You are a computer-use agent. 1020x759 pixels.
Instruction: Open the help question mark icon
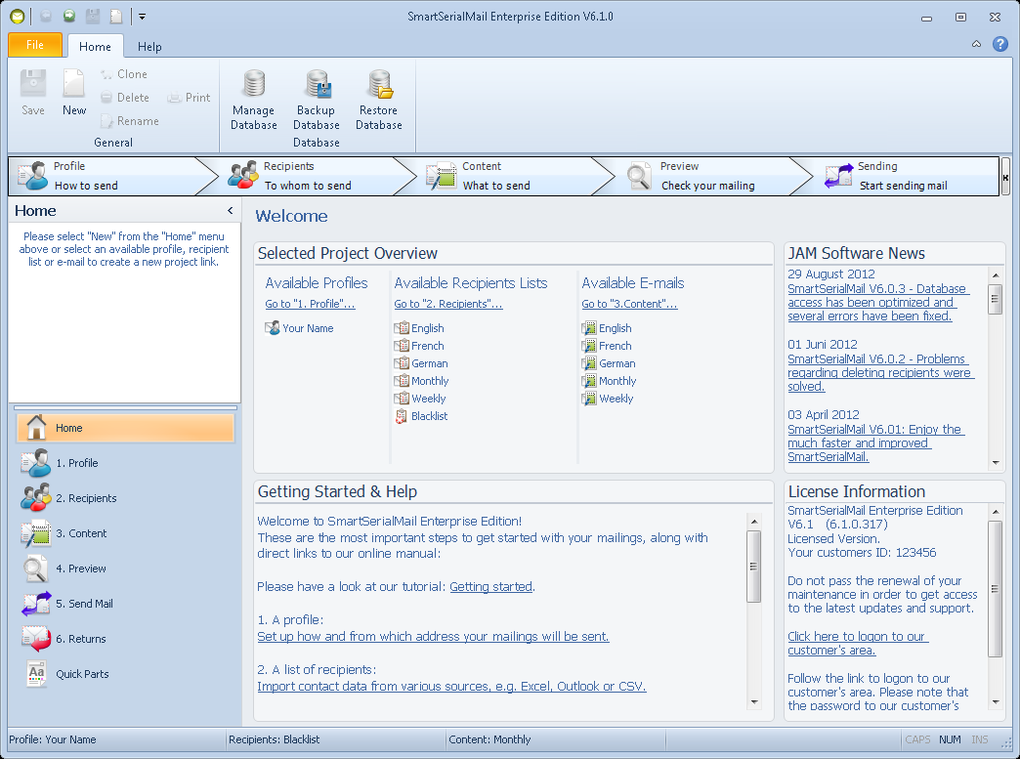(x=1000, y=44)
